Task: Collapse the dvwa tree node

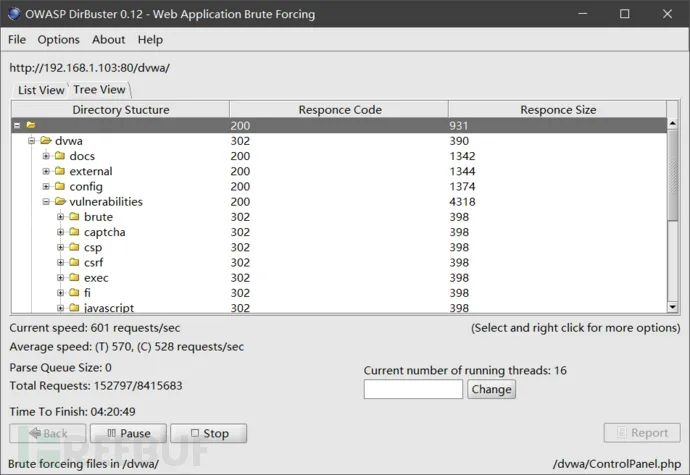Action: (x=31, y=141)
